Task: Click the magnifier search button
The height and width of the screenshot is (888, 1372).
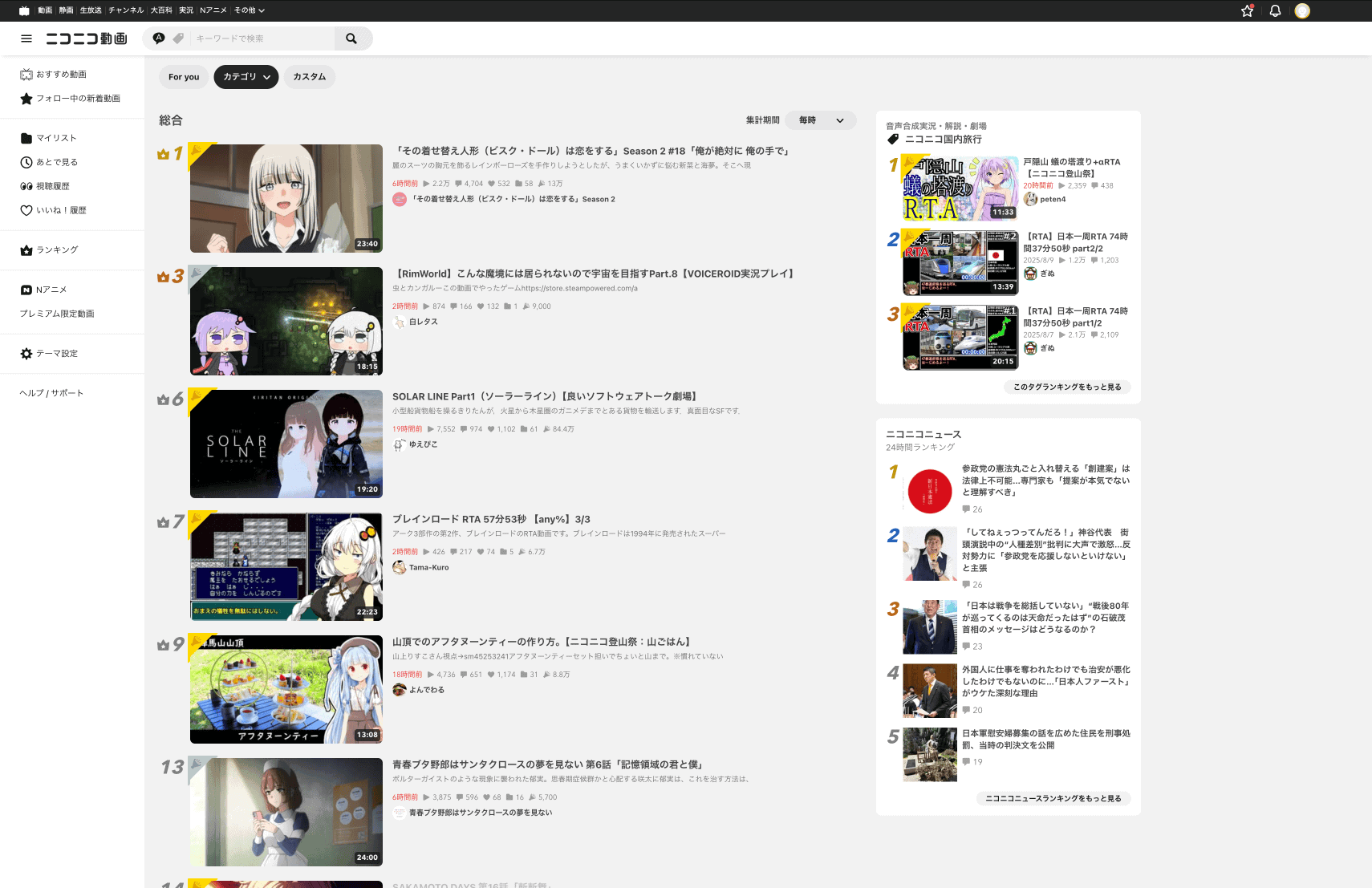Action: pos(351,39)
